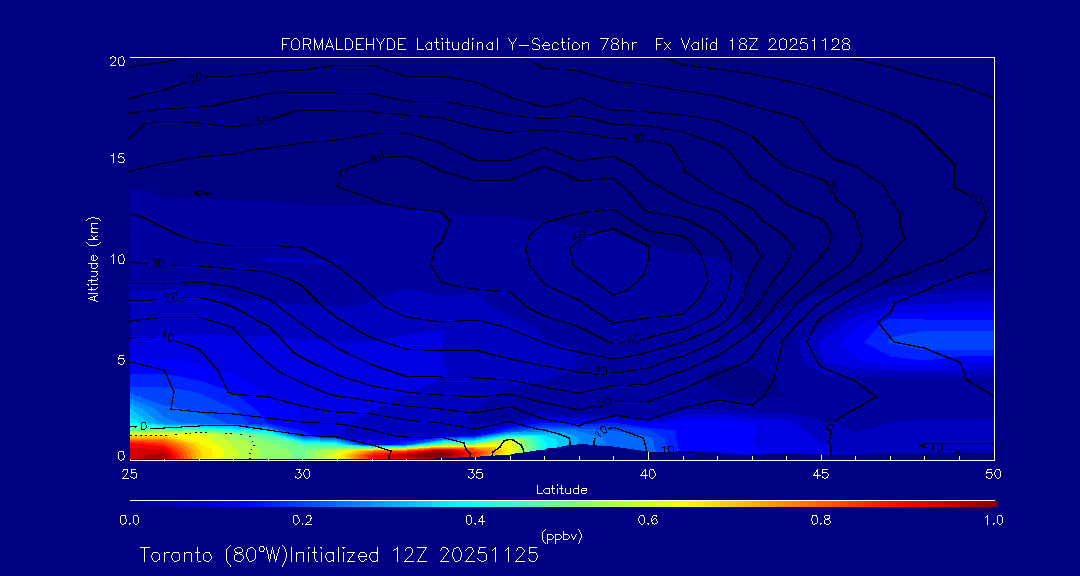Click the altitude axis tick label 15

[x=116, y=158]
